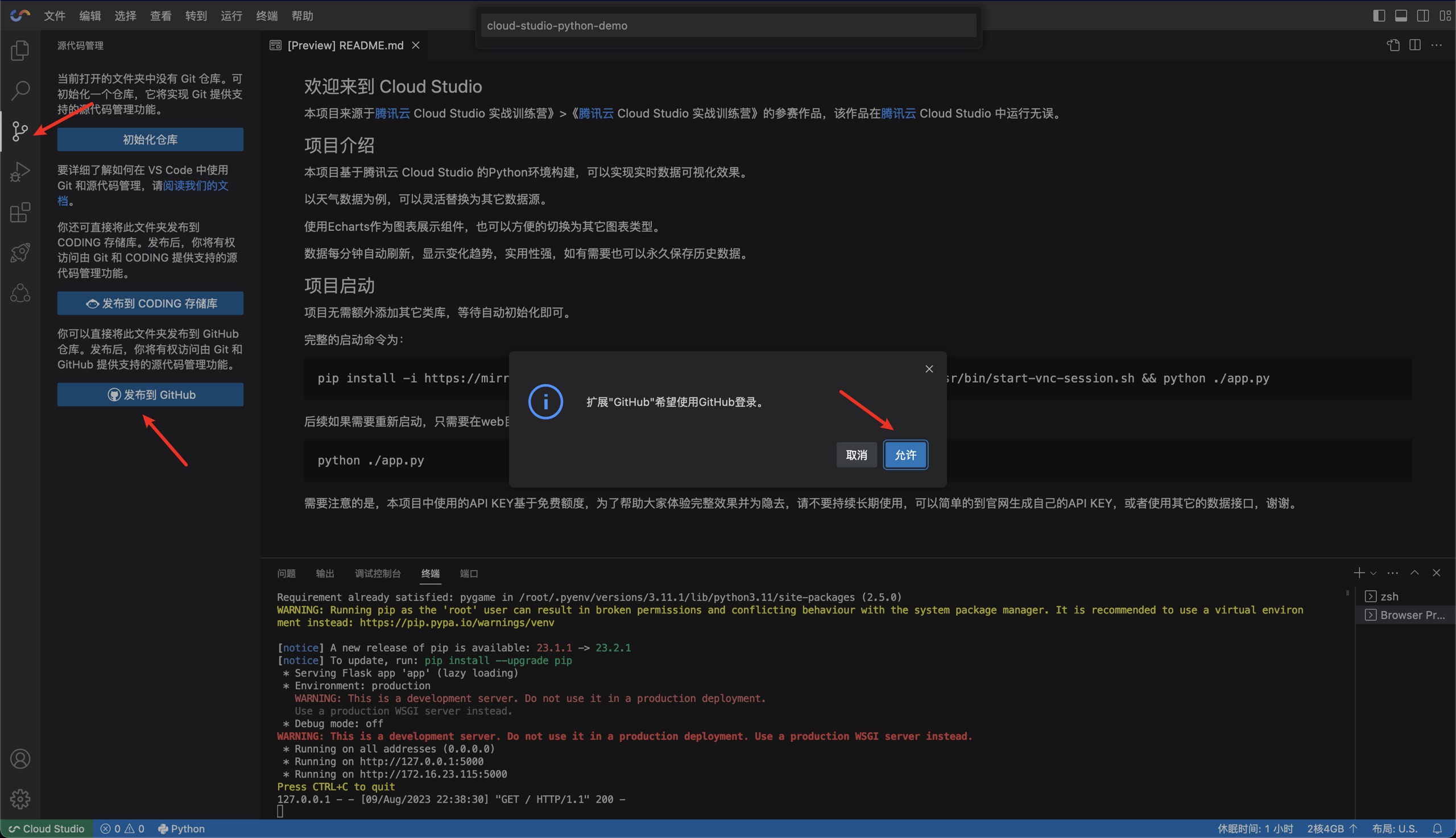Click the Cloud Studio remote indicator in the status bar

[x=46, y=829]
